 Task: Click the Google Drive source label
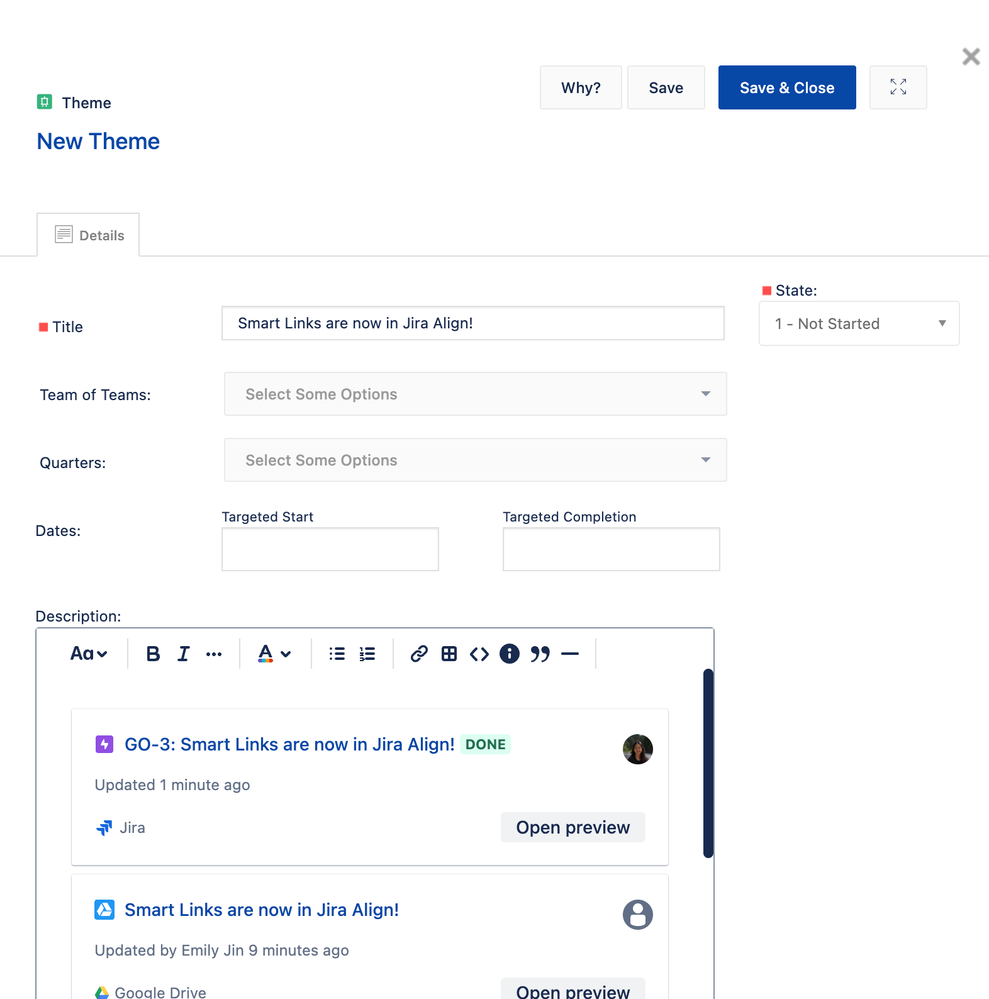coord(160,992)
